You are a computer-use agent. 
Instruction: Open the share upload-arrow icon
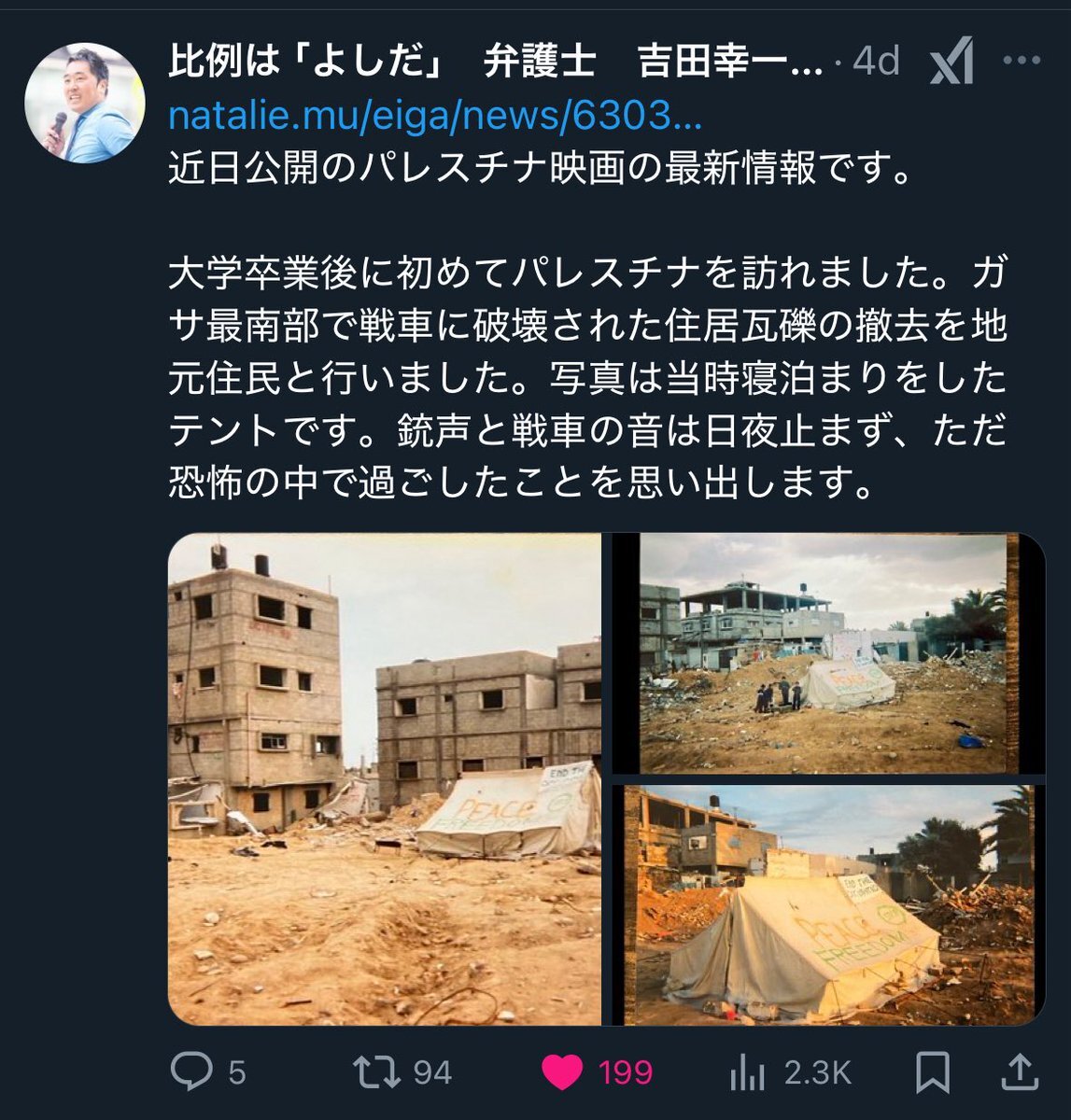point(1019,1071)
